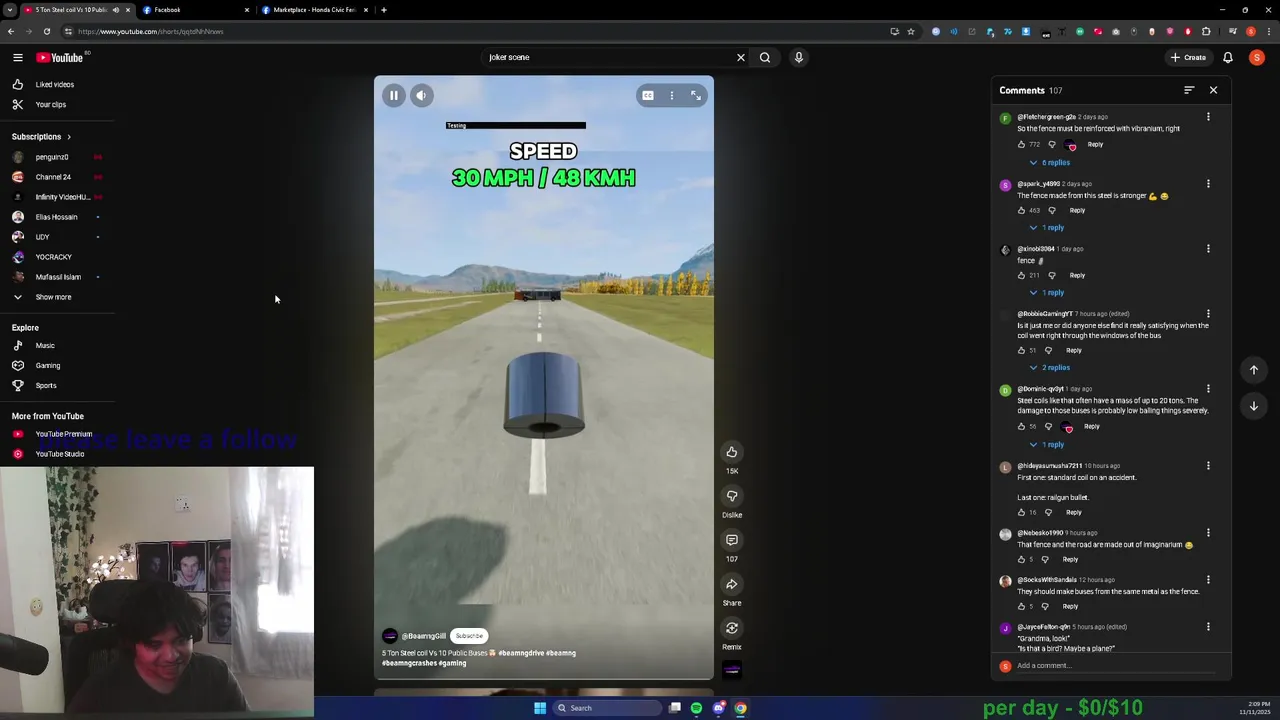Dislike this Short
This screenshot has width=1280, height=720.
(732, 496)
